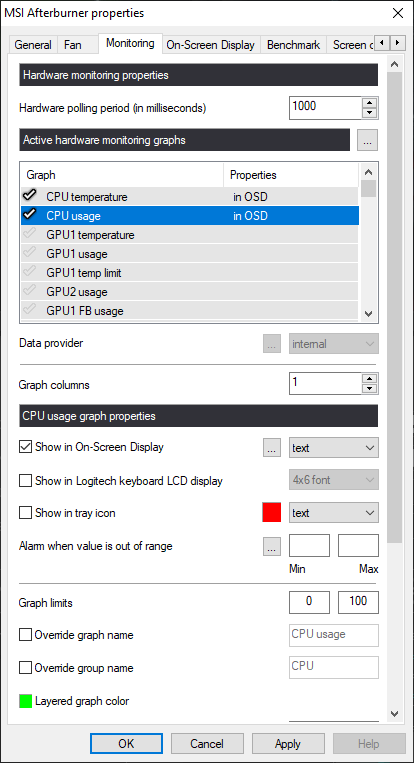Open the General tab
The image size is (414, 763).
[33, 45]
